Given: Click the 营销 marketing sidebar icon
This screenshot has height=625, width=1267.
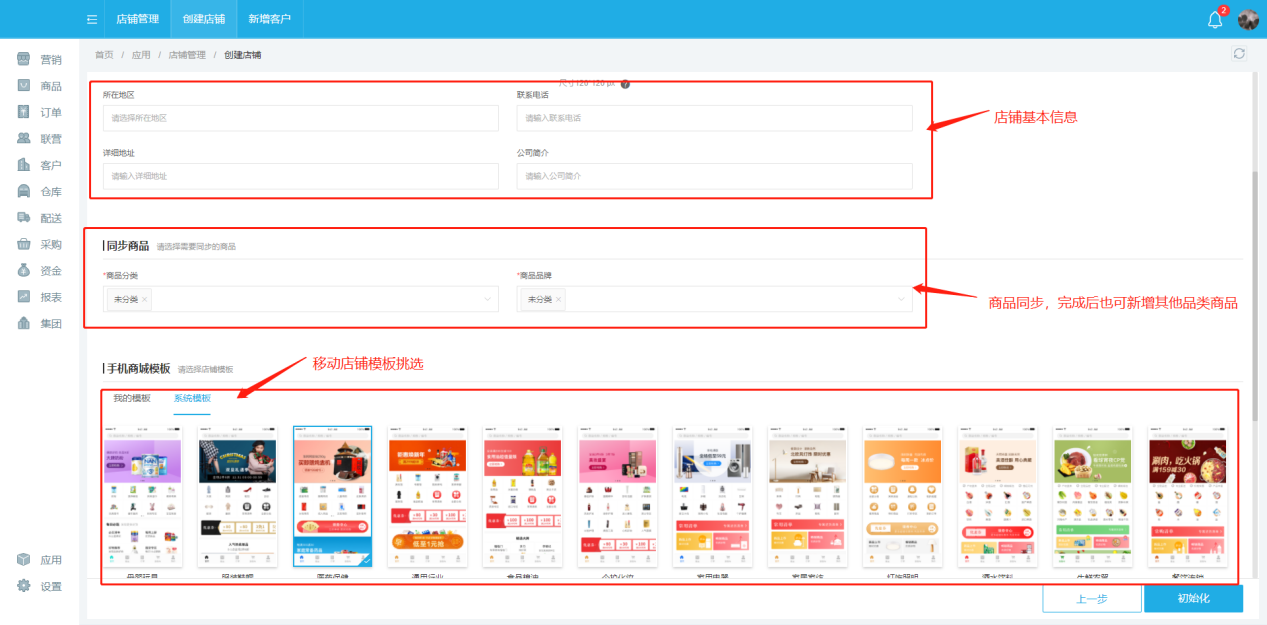Looking at the screenshot, I should (24, 60).
